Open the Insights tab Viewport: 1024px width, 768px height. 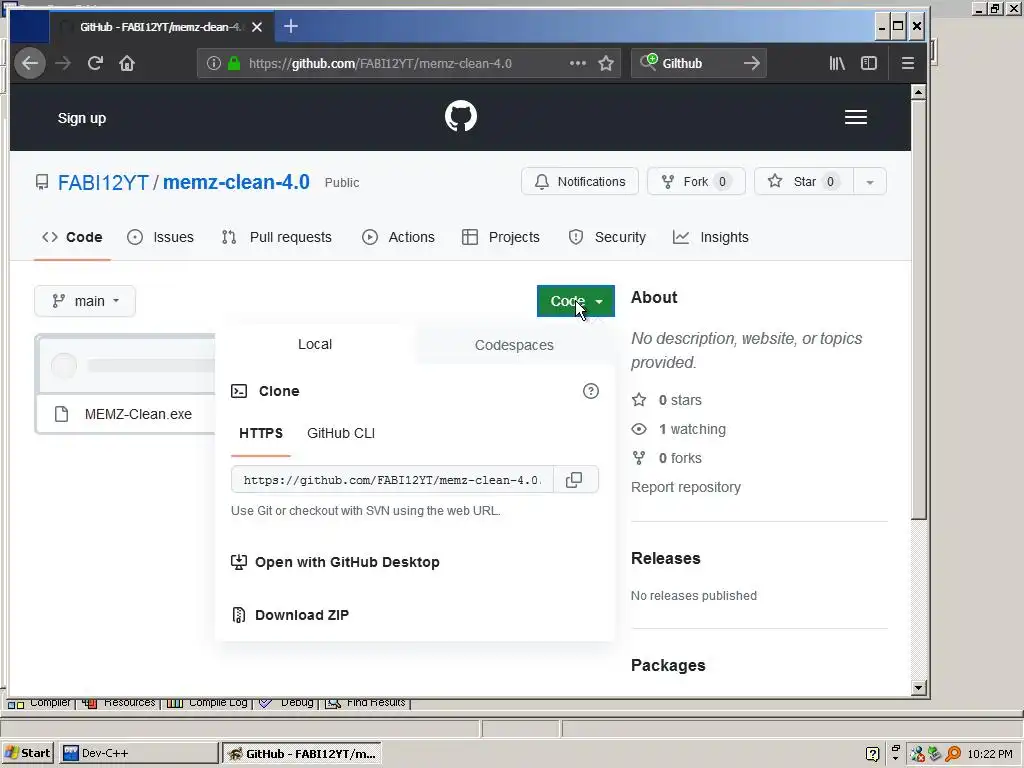pyautogui.click(x=711, y=237)
